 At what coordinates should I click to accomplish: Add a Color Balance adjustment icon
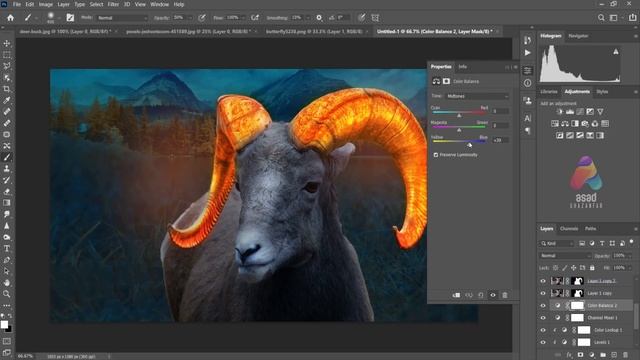[564, 124]
